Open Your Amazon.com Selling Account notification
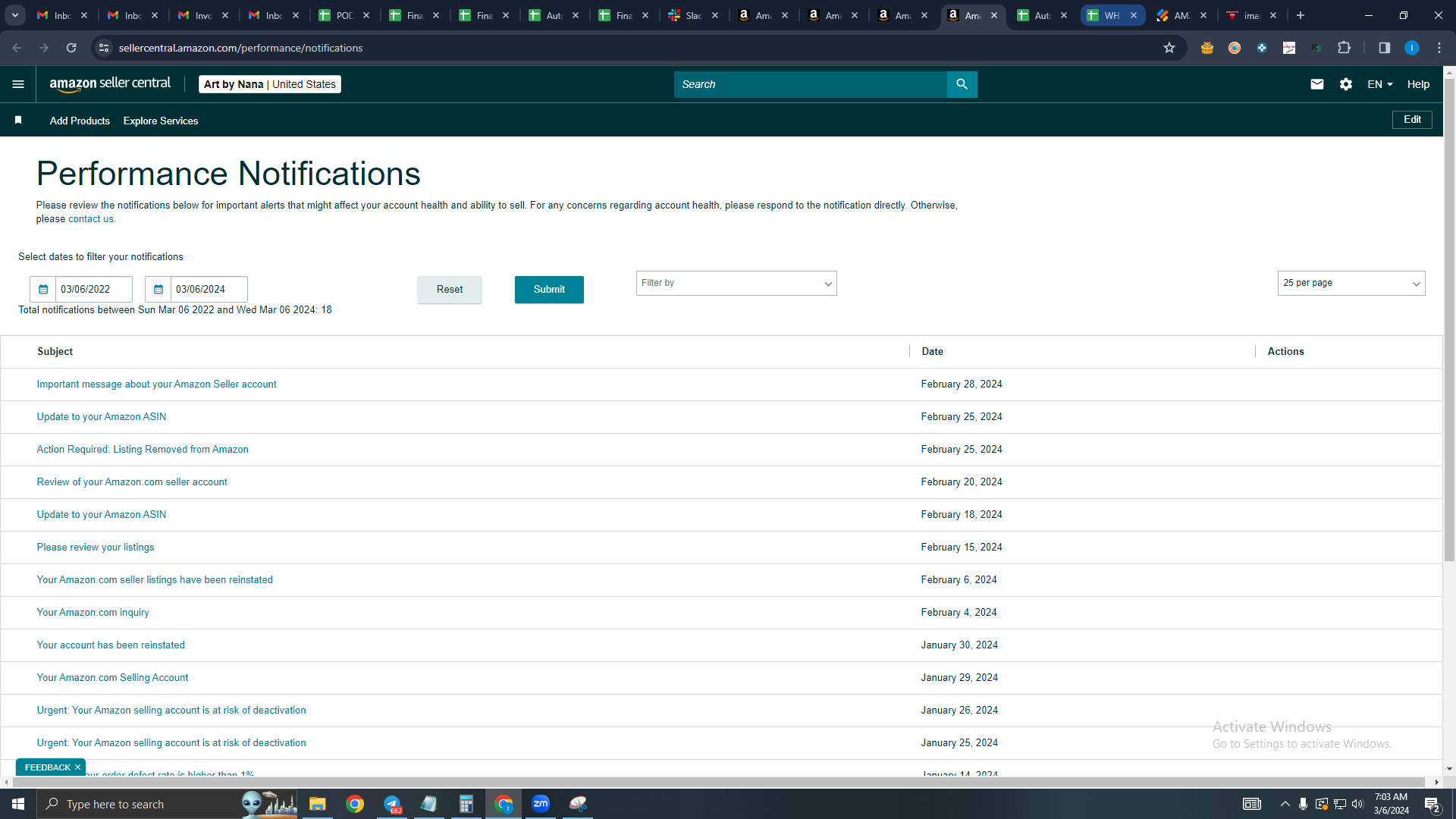This screenshot has width=1456, height=819. coord(112,678)
